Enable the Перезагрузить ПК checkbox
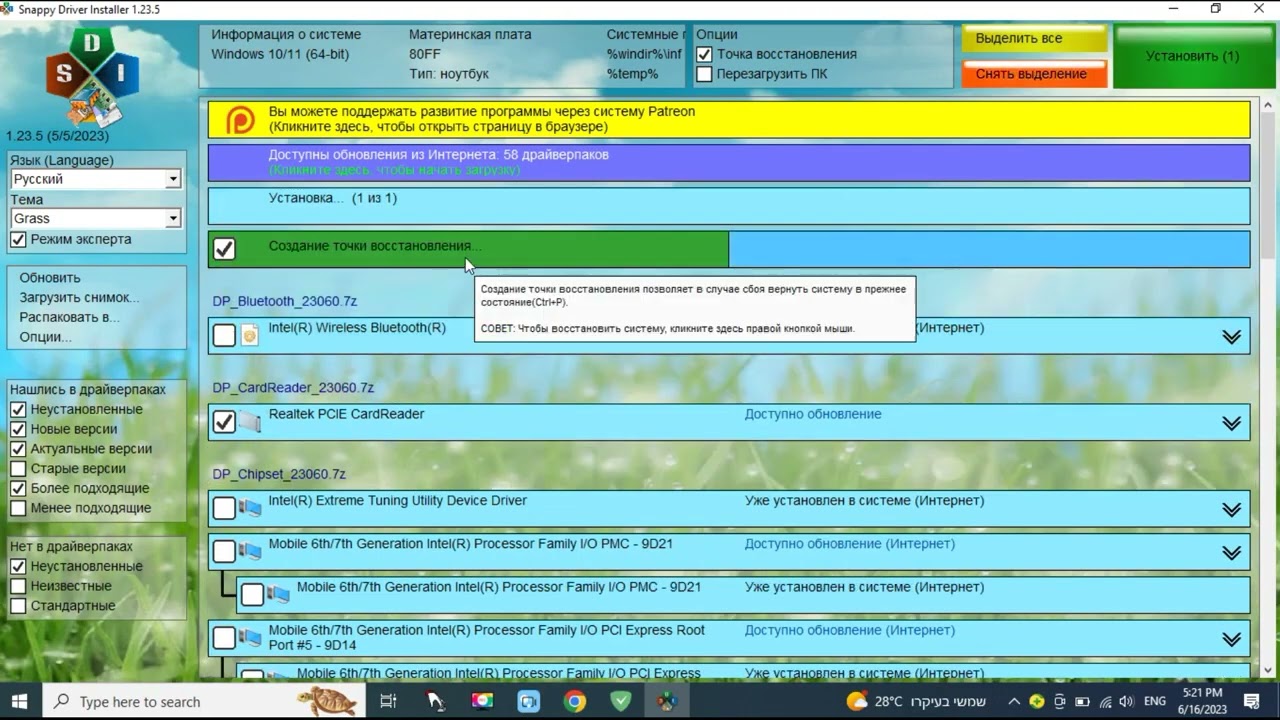1280x720 pixels. tap(704, 74)
